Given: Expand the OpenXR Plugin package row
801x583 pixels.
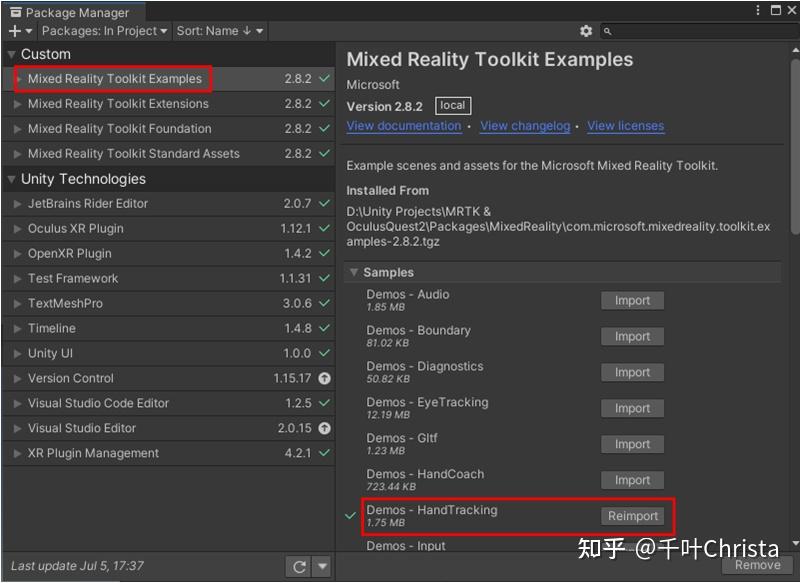Looking at the screenshot, I should [x=17, y=253].
